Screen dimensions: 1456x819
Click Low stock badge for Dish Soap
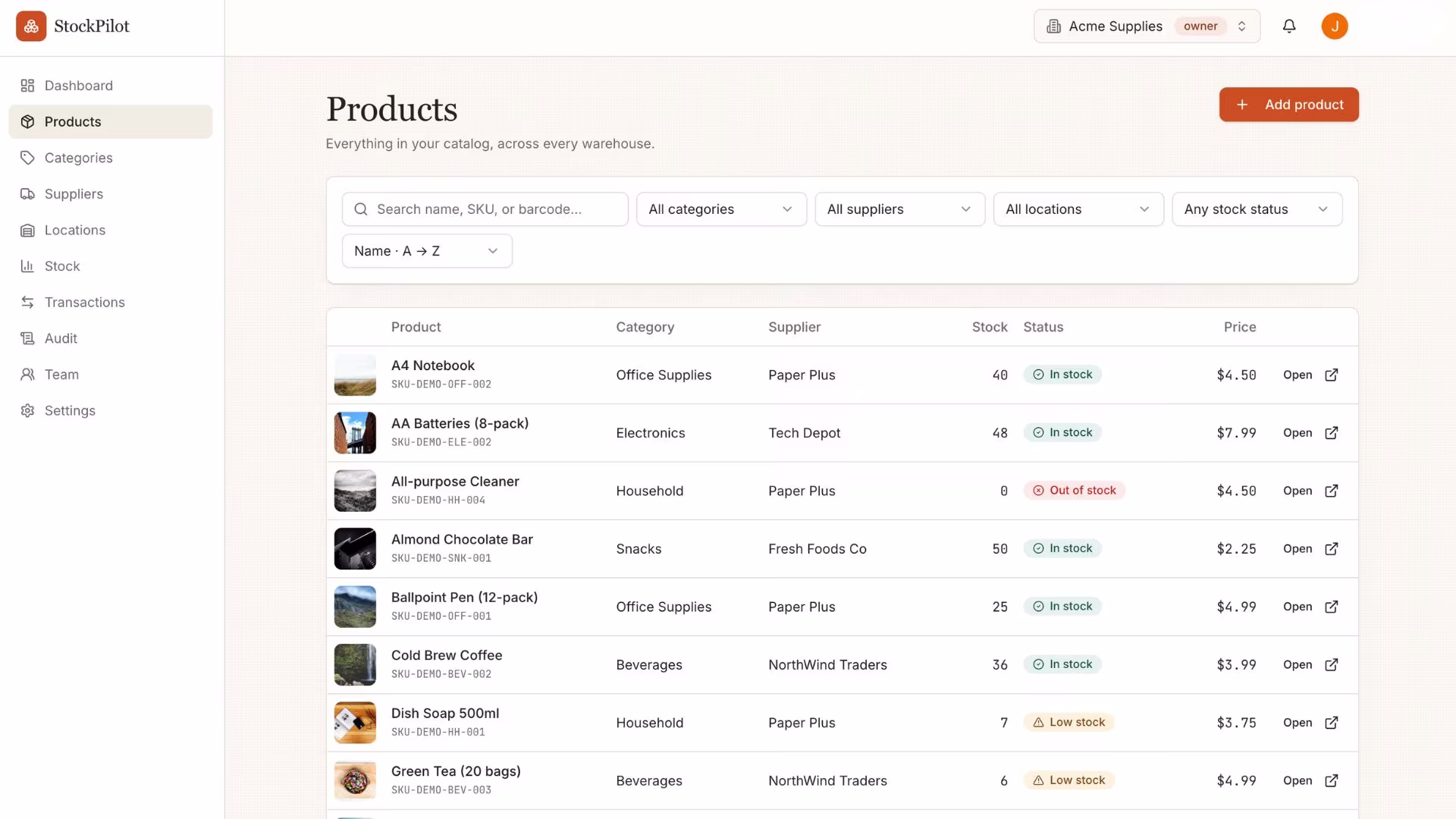click(1068, 723)
